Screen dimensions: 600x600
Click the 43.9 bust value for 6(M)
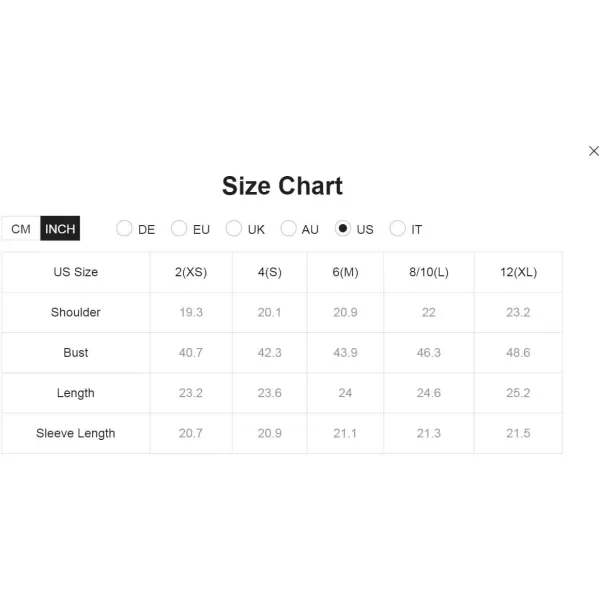[x=345, y=352]
